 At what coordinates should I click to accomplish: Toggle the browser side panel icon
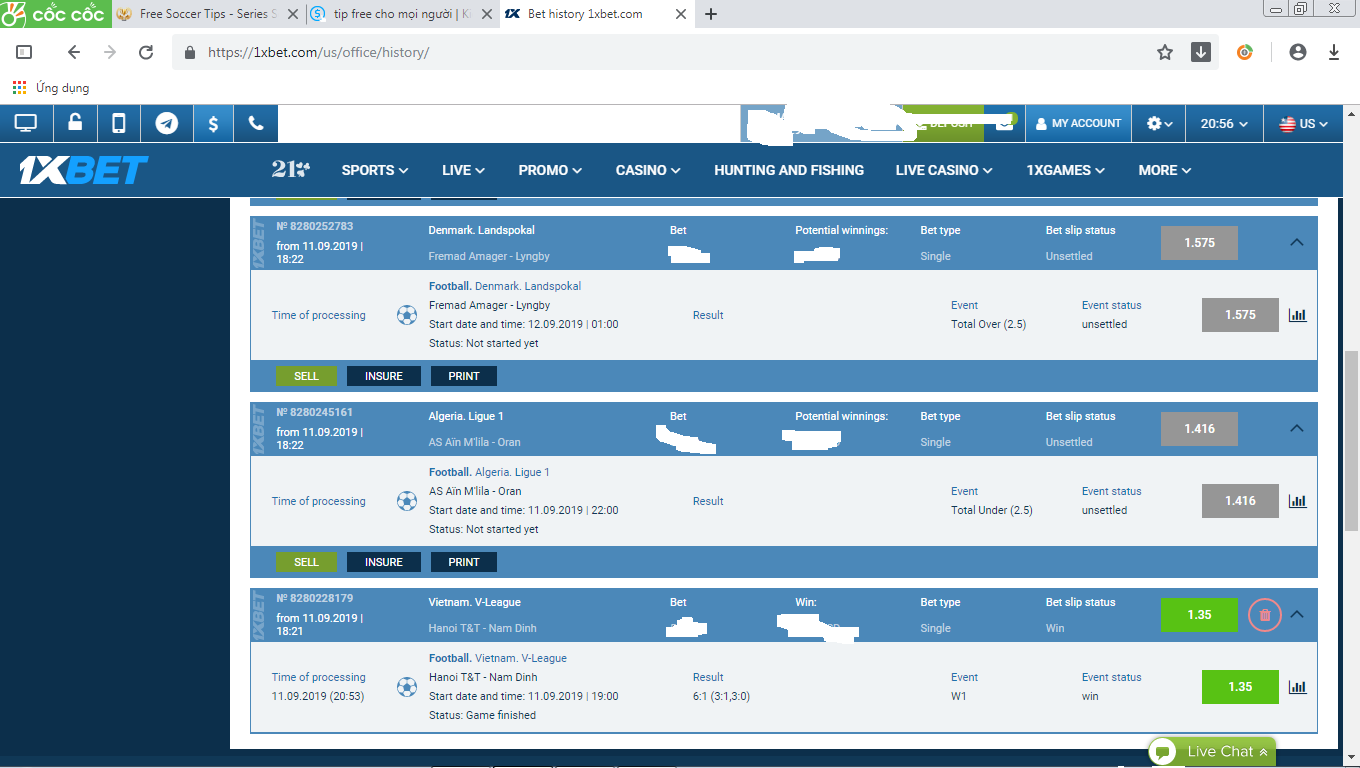point(25,52)
